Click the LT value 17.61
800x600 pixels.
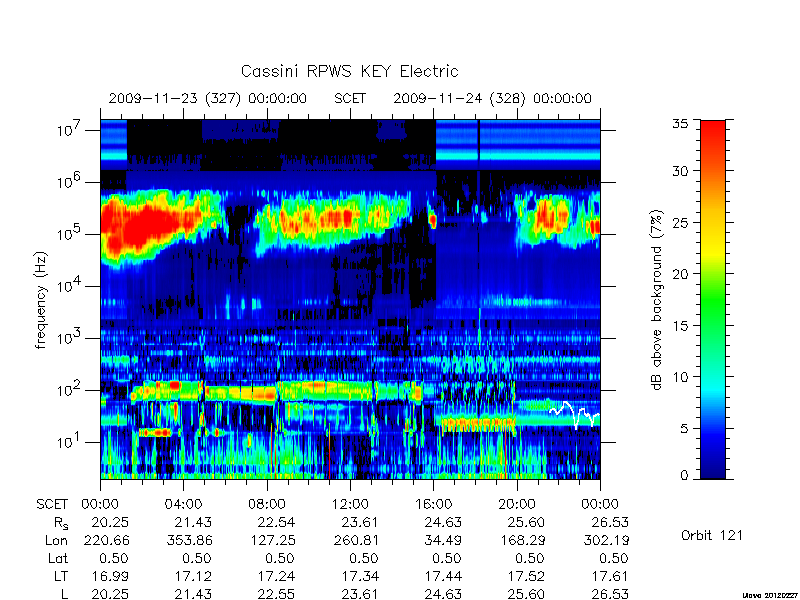tap(610, 576)
